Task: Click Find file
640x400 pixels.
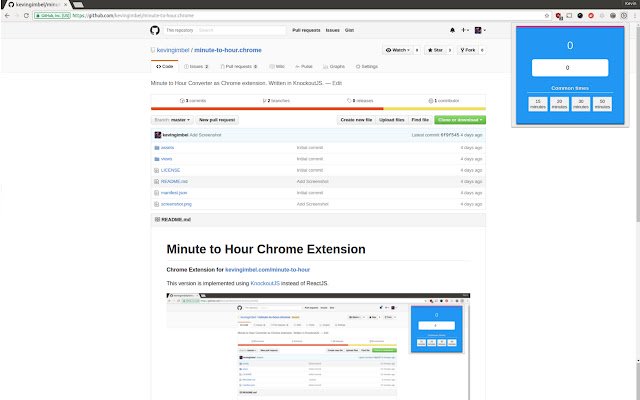Action: 420,120
